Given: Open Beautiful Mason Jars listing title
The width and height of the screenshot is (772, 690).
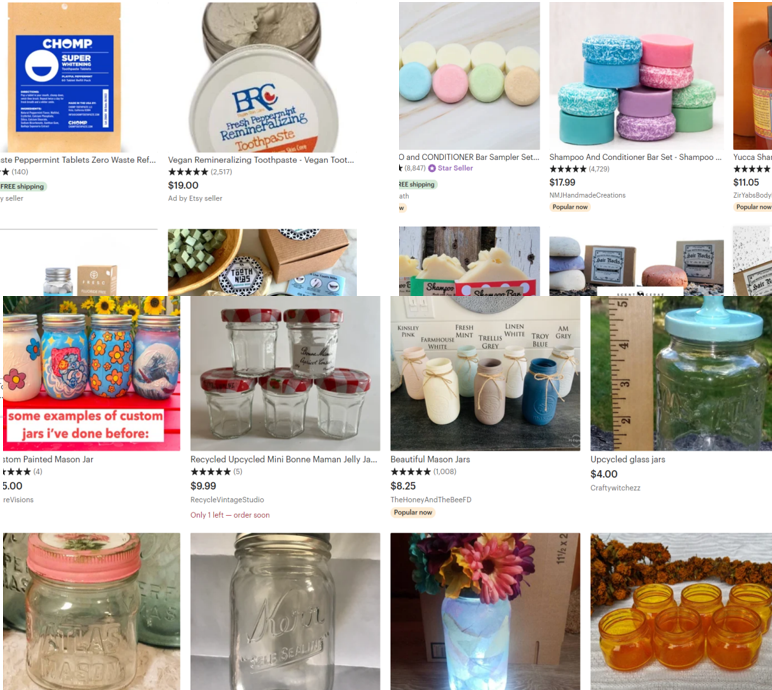Looking at the screenshot, I should tap(430, 459).
